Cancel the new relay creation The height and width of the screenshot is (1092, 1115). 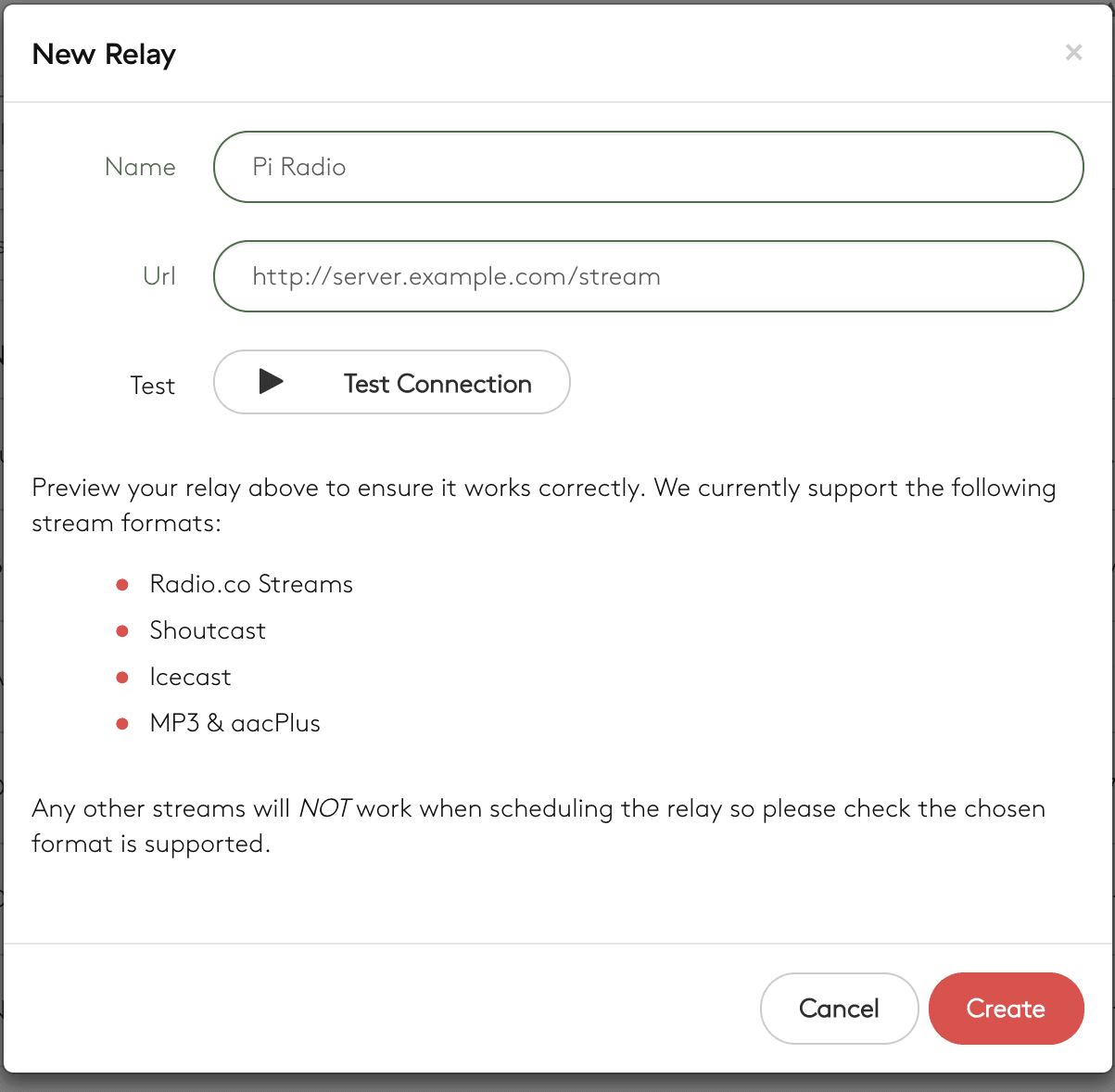tap(839, 1009)
